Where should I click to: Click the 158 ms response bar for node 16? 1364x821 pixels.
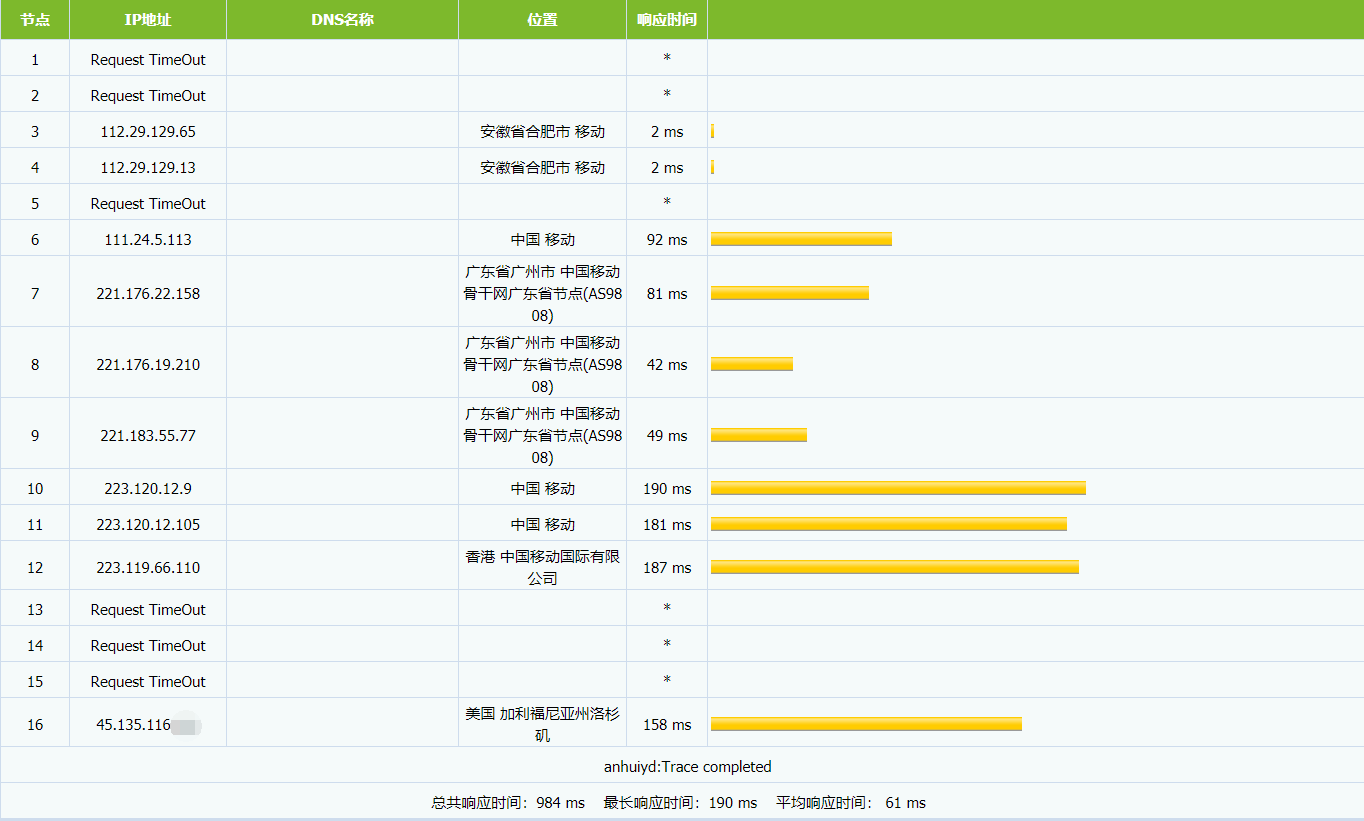865,724
